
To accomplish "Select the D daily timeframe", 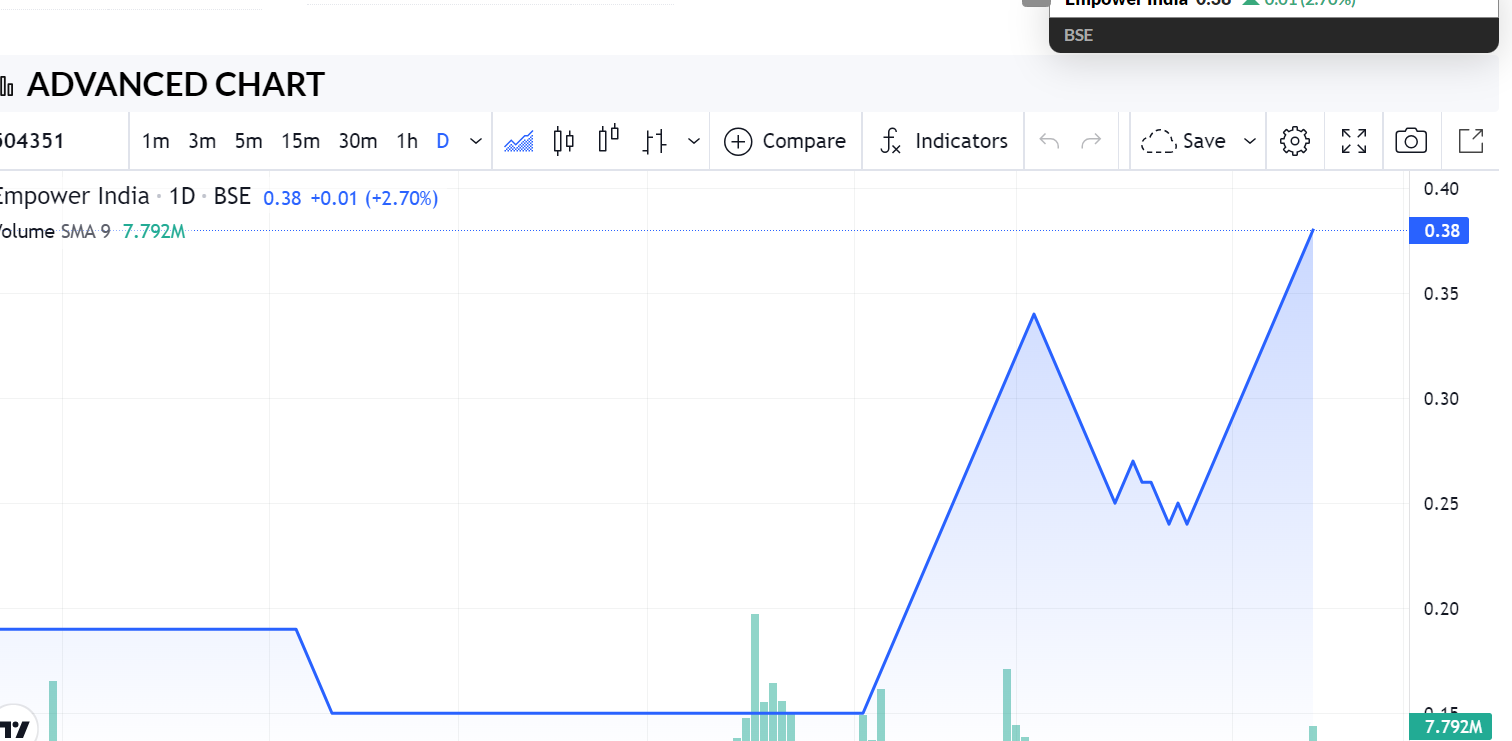I will [442, 141].
